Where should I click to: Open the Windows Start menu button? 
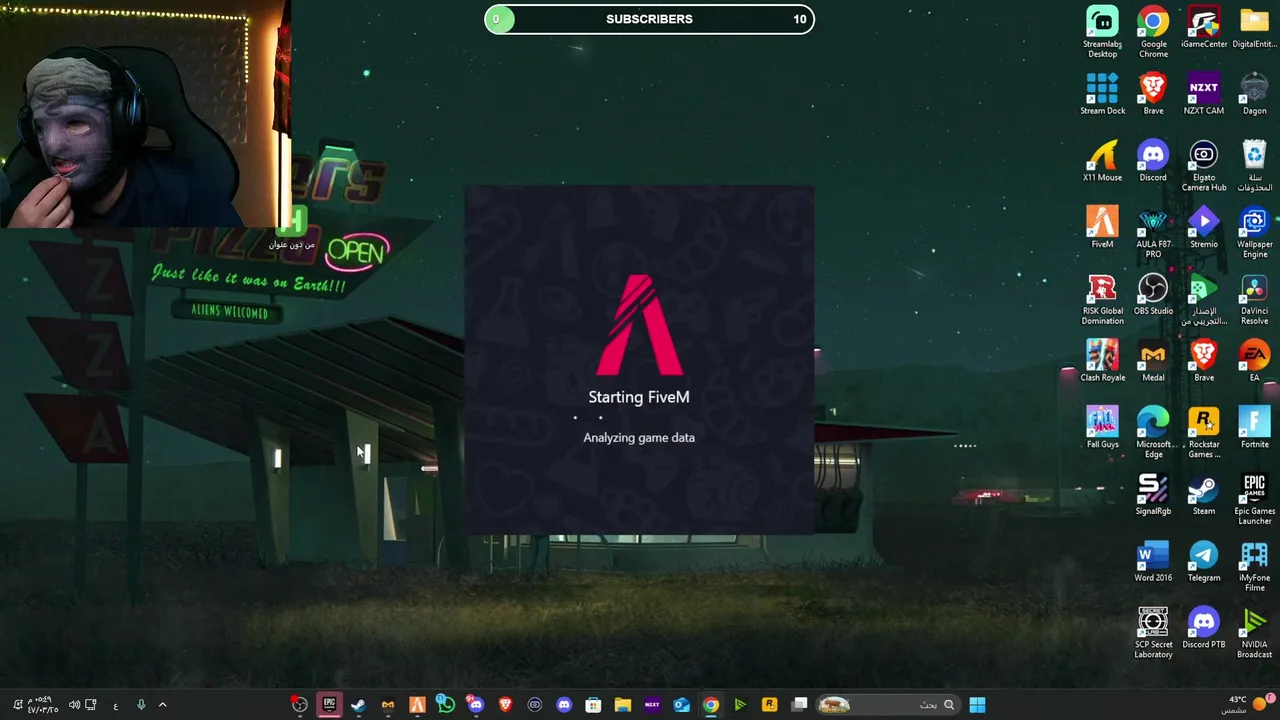pyautogui.click(x=977, y=705)
